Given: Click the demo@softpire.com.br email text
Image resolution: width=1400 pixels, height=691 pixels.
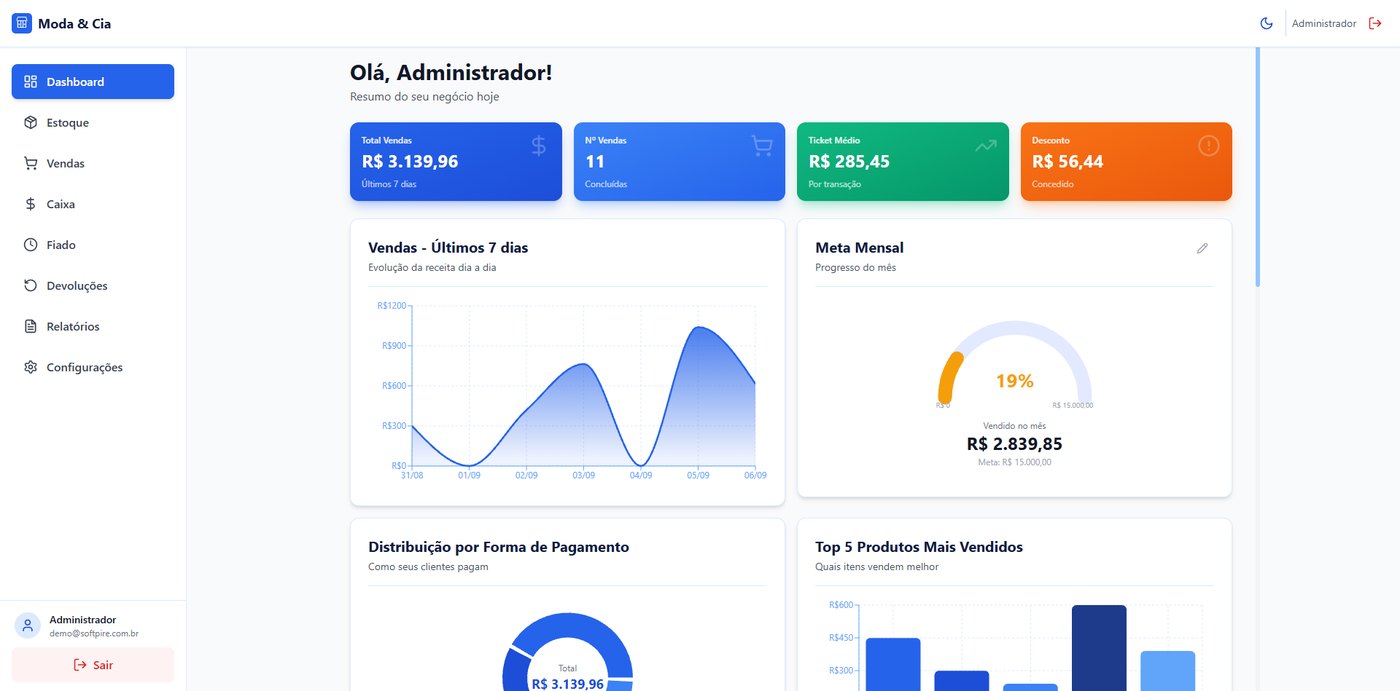Looking at the screenshot, I should 94,634.
